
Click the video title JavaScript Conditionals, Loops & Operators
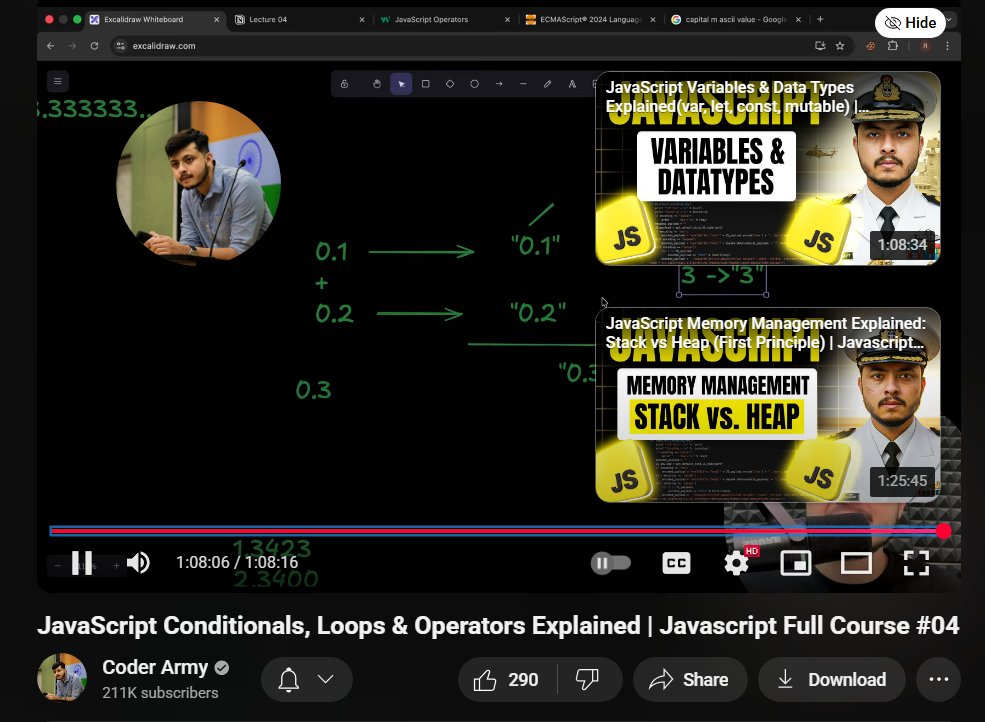click(x=498, y=625)
